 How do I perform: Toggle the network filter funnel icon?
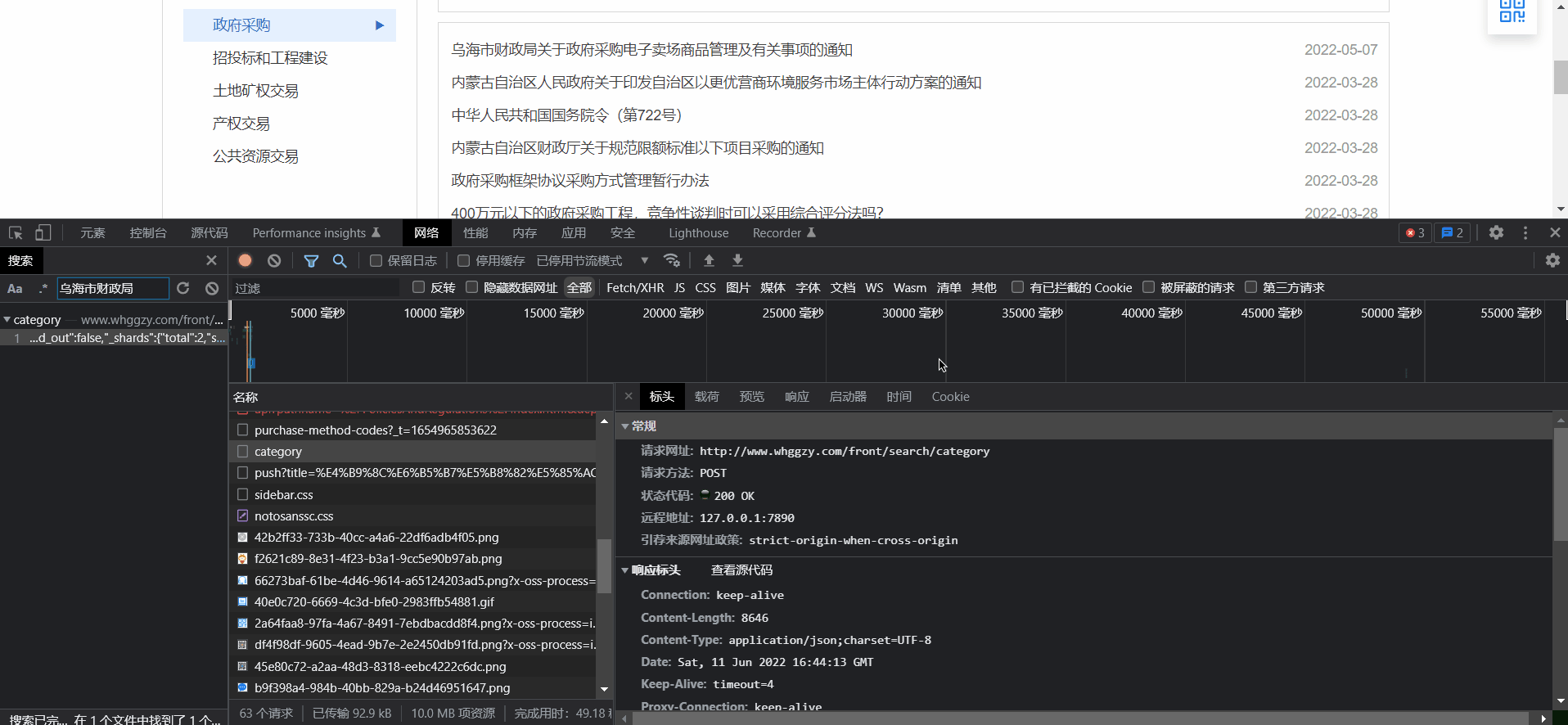point(311,261)
